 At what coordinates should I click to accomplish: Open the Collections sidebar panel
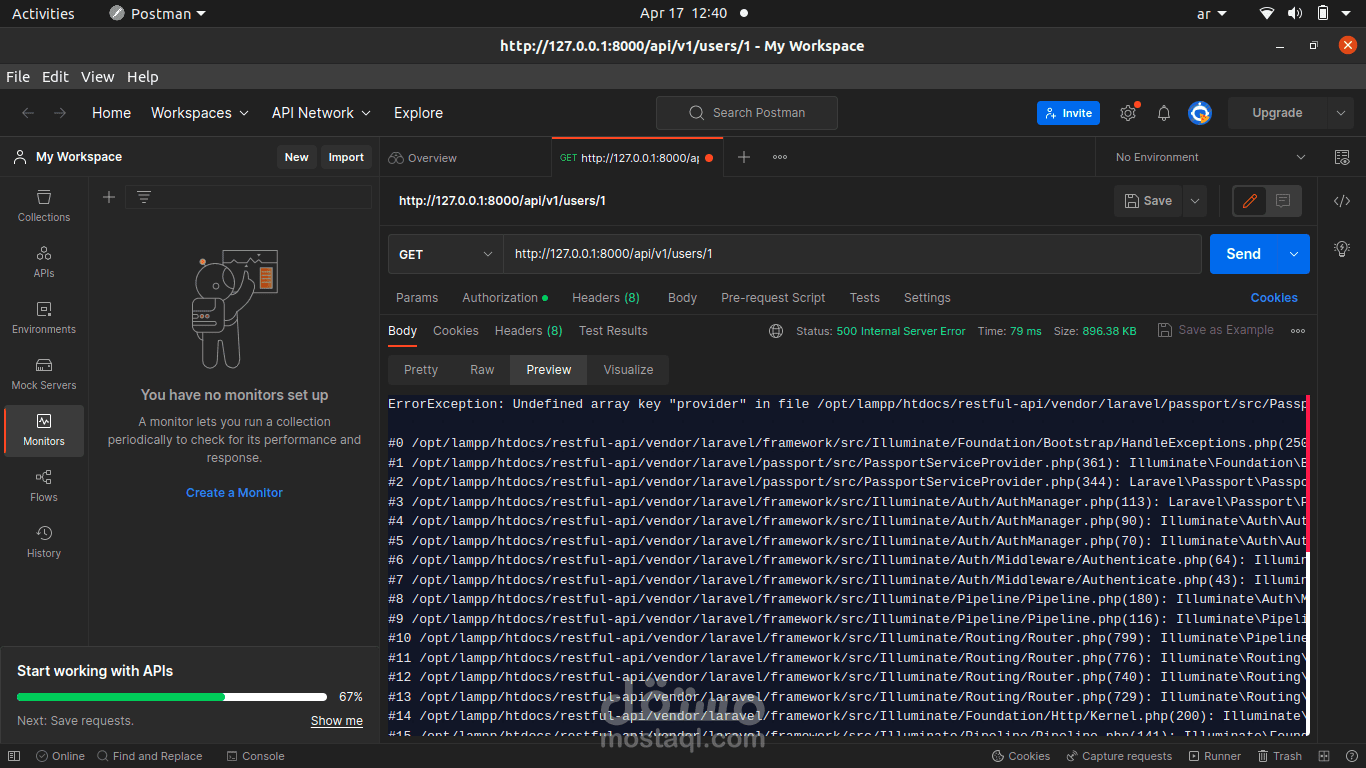coord(44,205)
